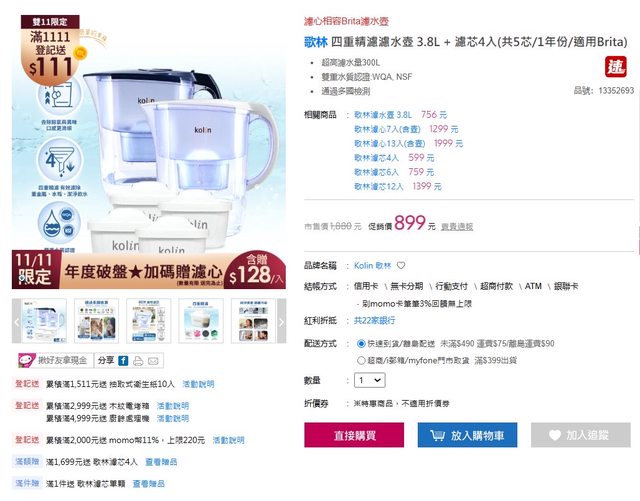
Task: Click the heart icon next to Kolin 歌林
Action: point(401,266)
